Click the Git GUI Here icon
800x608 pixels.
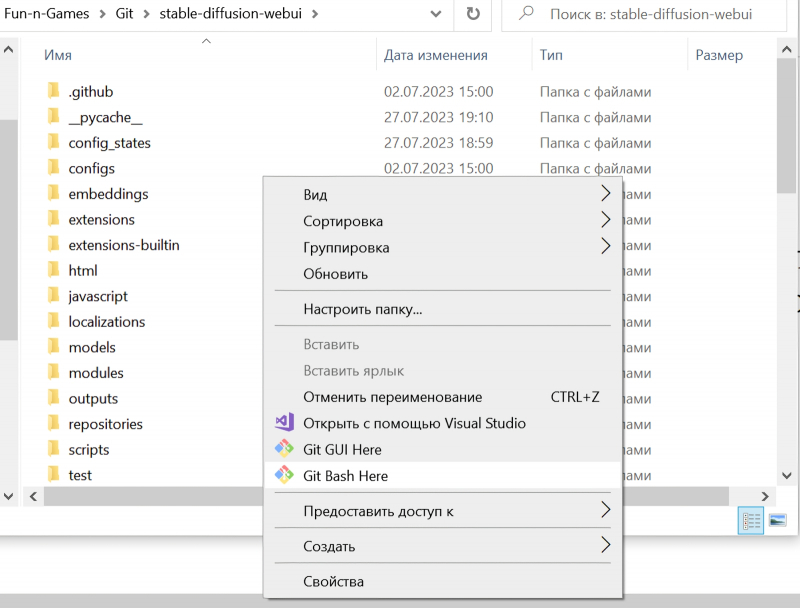(x=285, y=449)
